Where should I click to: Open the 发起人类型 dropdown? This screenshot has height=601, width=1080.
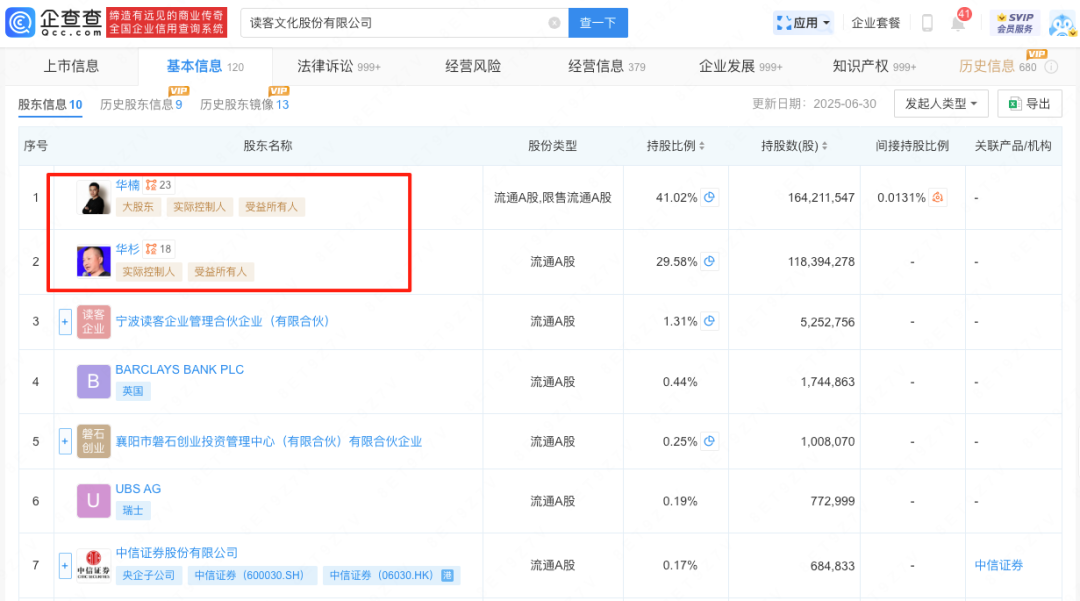coord(941,104)
